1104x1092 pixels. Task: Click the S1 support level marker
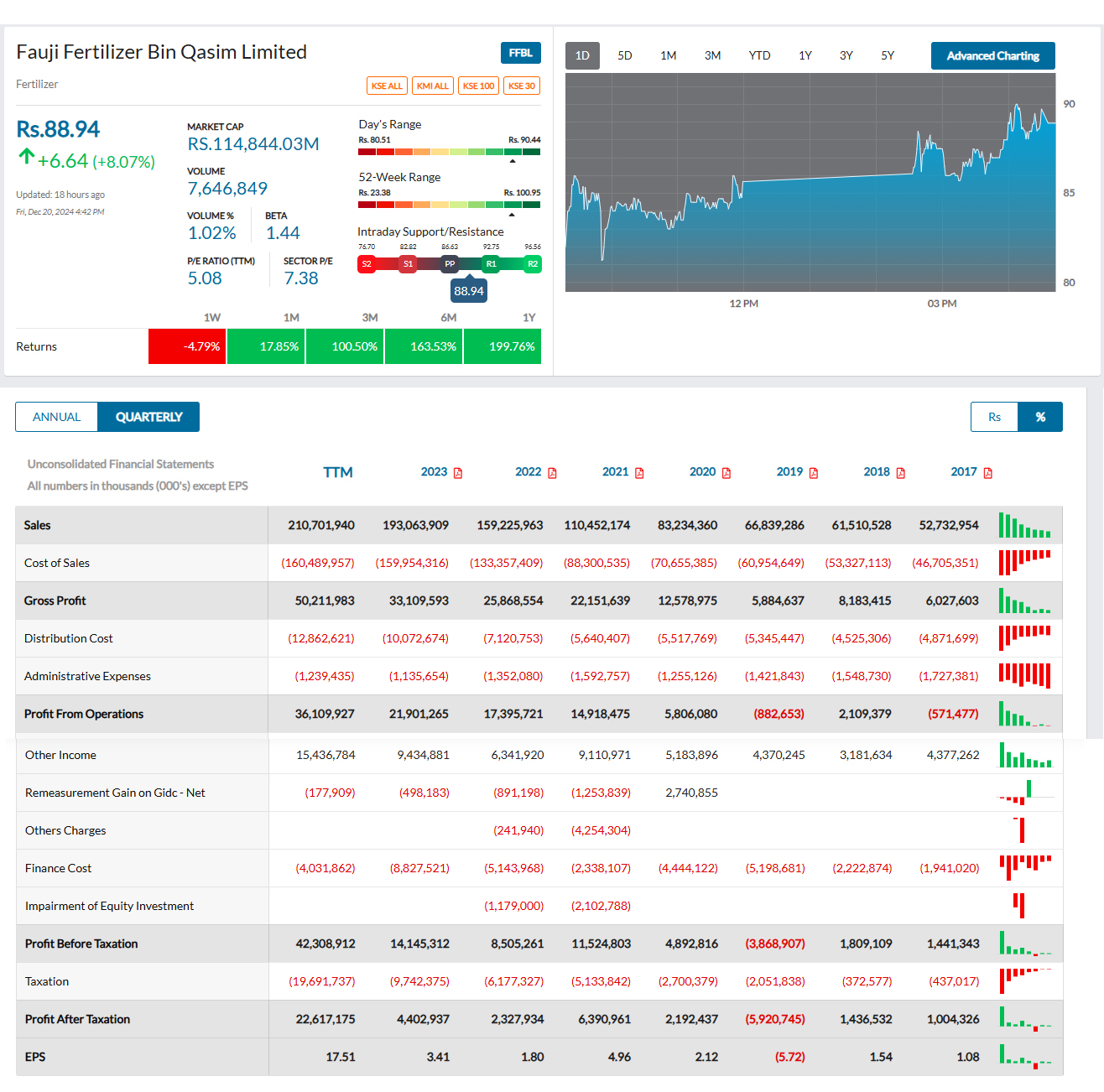(408, 264)
